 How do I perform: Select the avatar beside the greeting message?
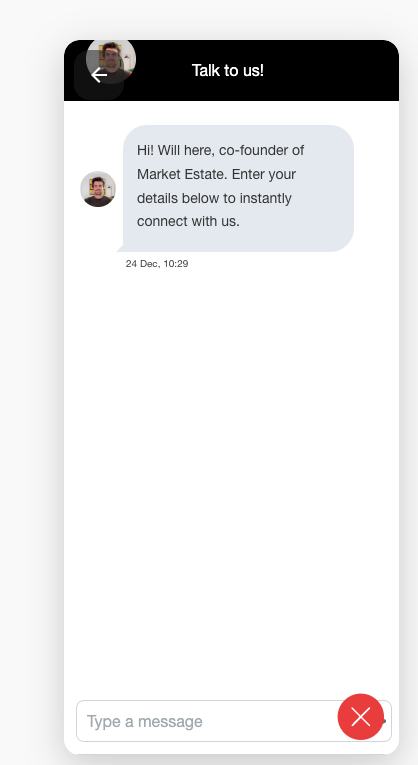point(98,189)
